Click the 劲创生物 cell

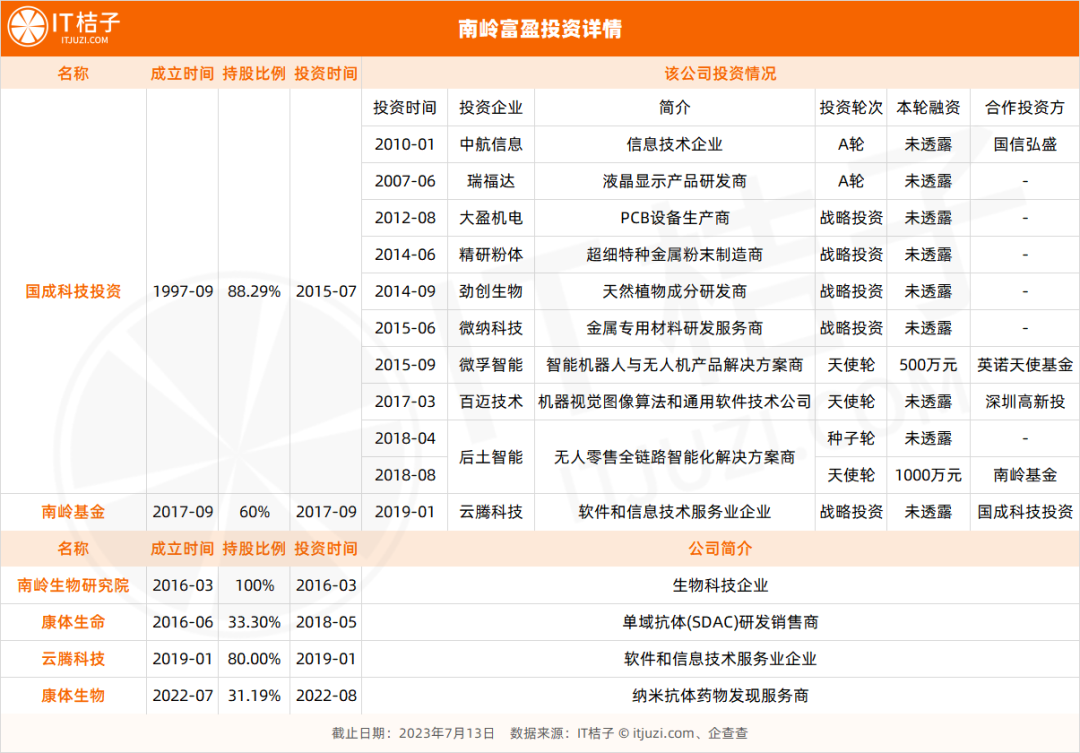(x=491, y=291)
